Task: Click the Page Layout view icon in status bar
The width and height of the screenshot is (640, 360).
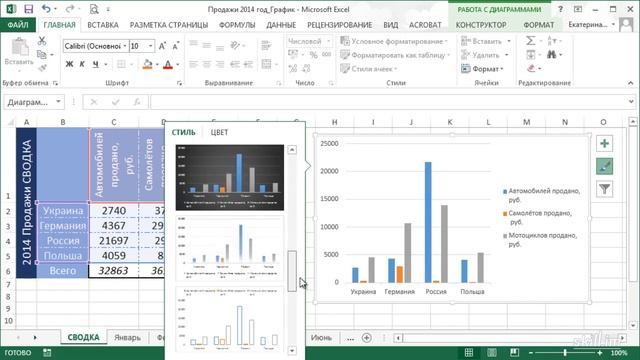Action: click(491, 353)
